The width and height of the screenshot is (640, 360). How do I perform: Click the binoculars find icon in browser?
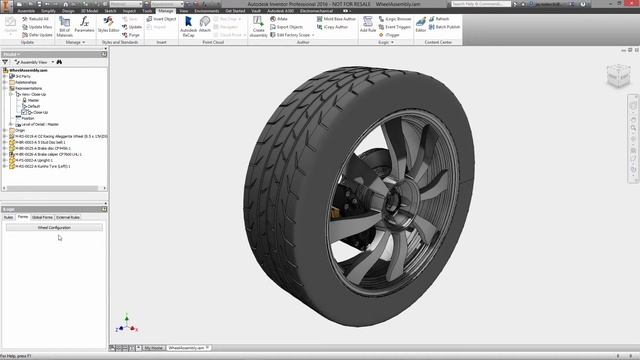tap(59, 62)
